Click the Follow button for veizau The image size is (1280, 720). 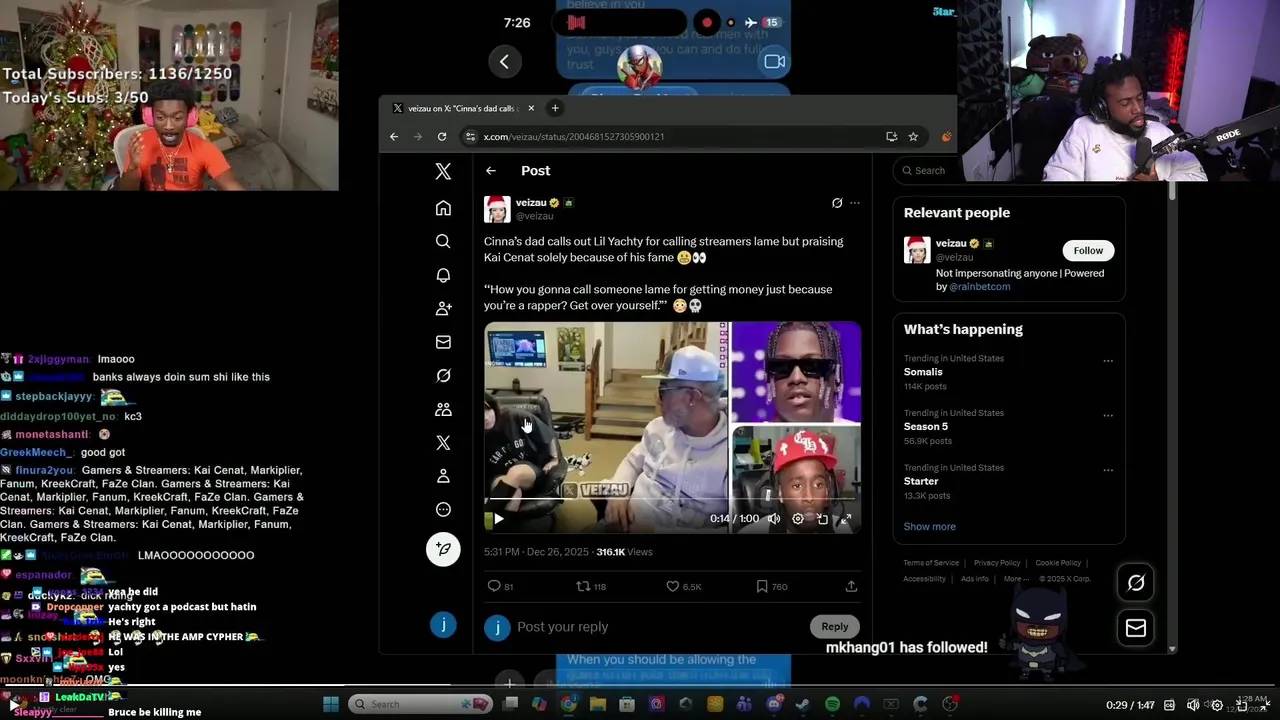(1088, 251)
